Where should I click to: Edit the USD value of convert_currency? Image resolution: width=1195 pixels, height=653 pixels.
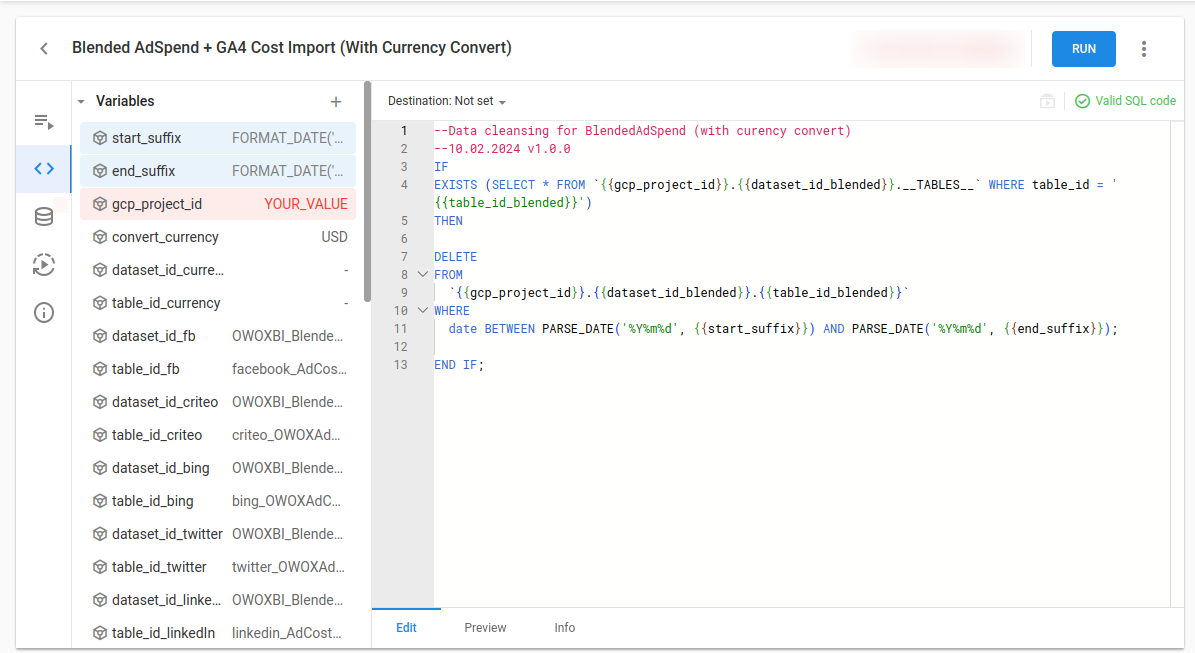[x=334, y=237]
